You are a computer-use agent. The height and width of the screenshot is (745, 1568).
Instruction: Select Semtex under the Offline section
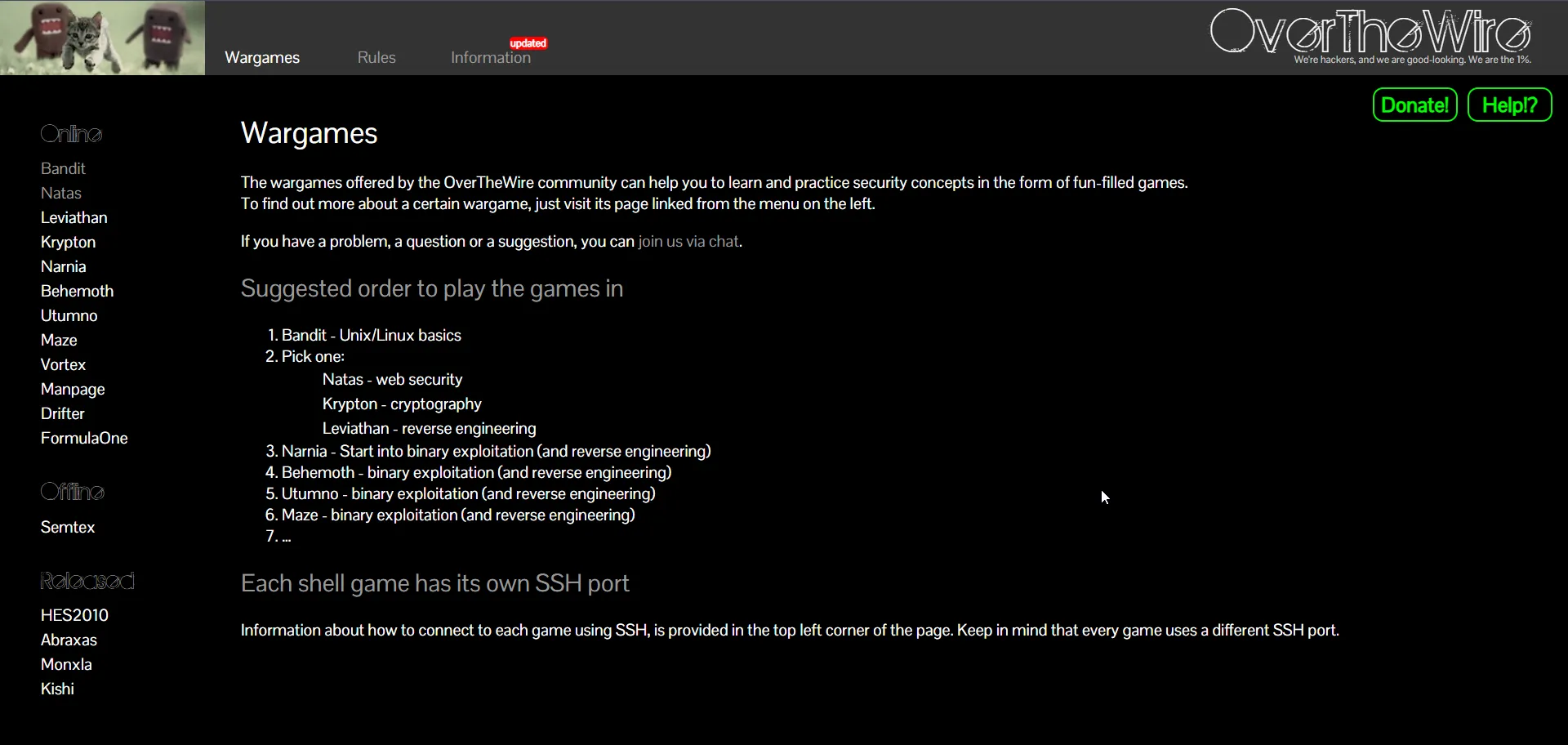coord(68,527)
